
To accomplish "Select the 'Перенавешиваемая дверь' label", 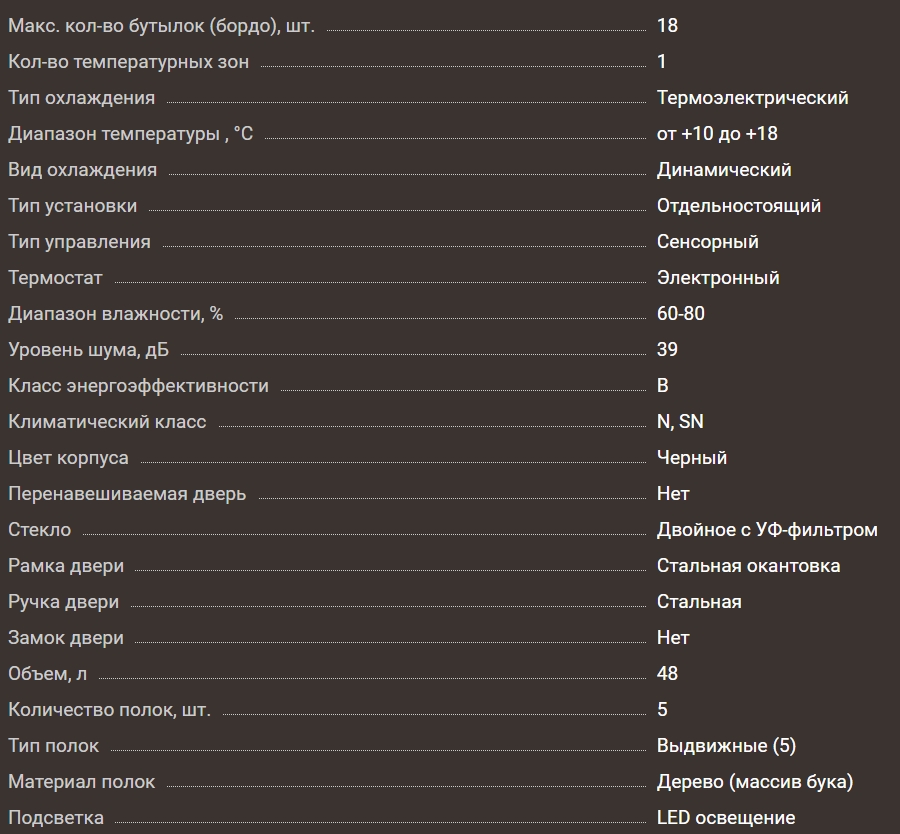I will tap(127, 494).
